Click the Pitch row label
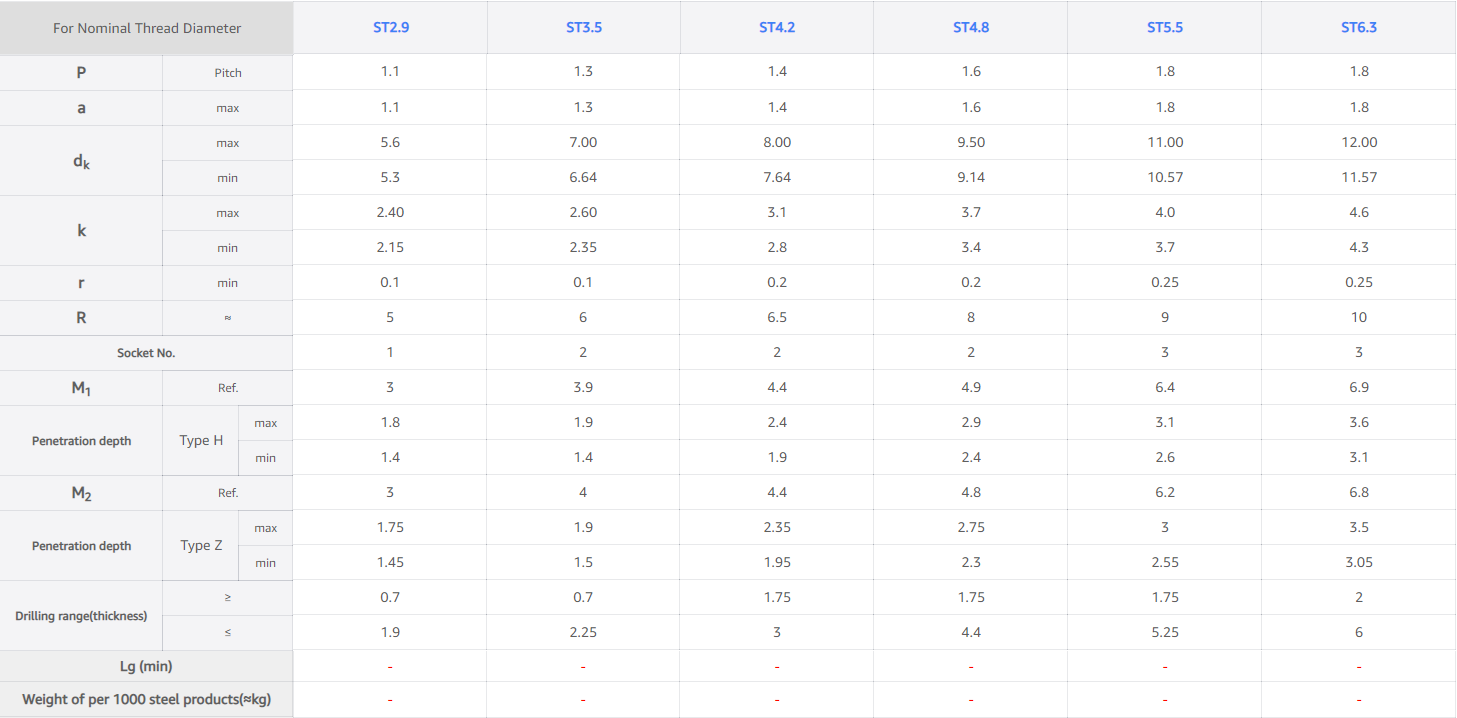Viewport: 1457px width, 718px height. pos(228,73)
